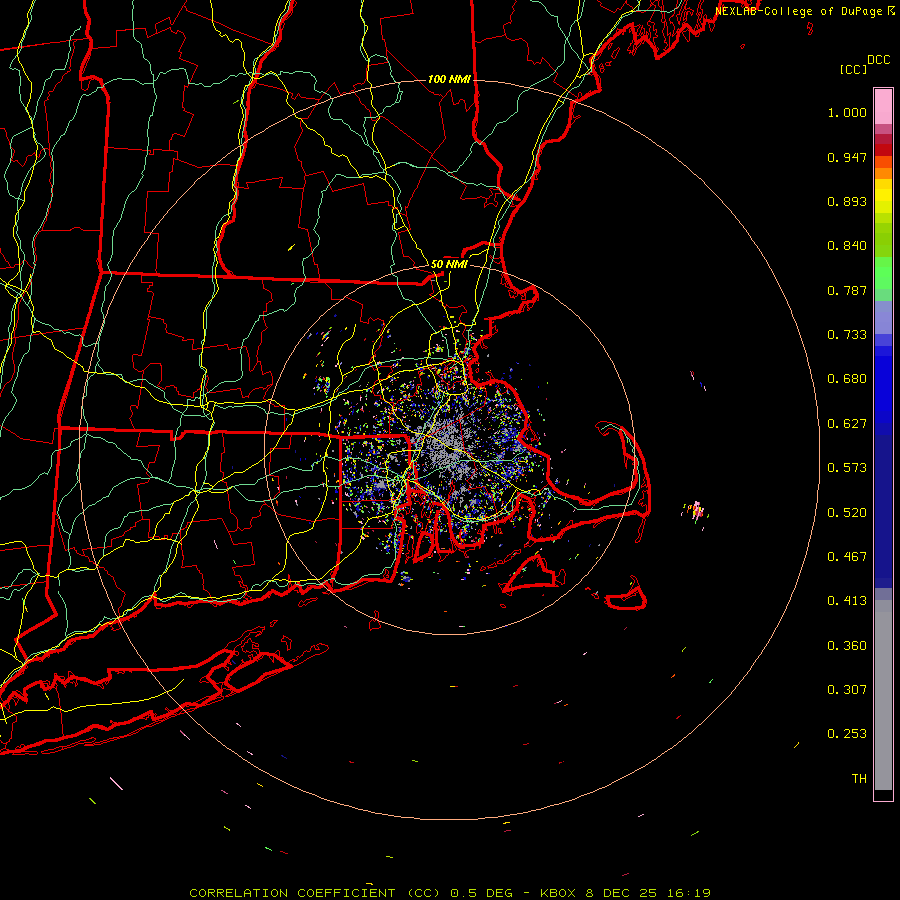The height and width of the screenshot is (900, 900).
Task: Select the 0.733 scale value
Action: point(847,335)
